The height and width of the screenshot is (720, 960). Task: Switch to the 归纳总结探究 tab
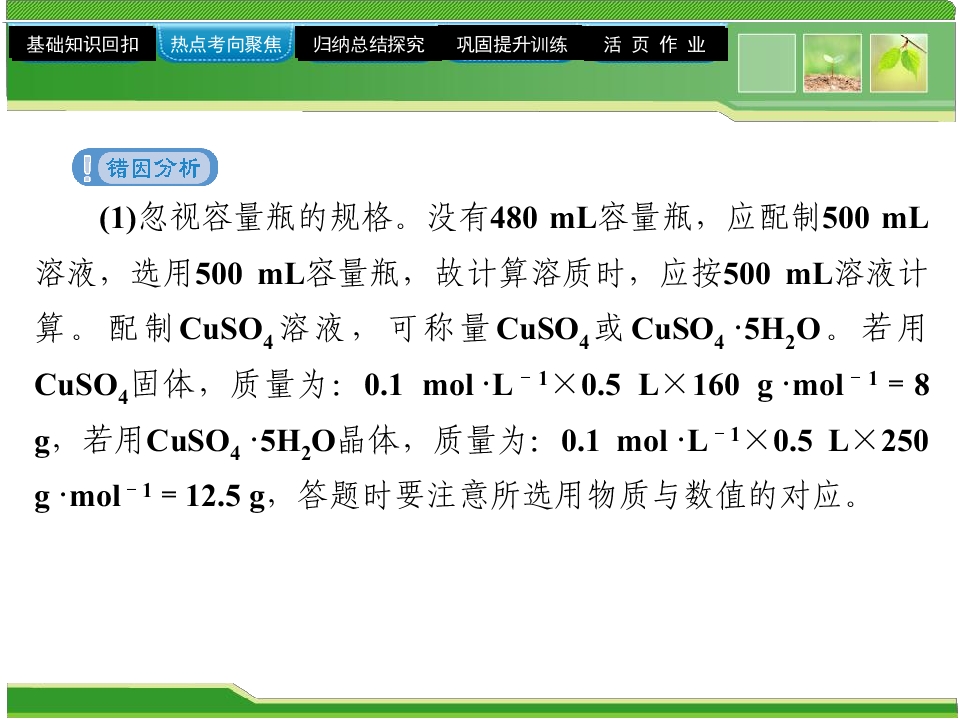369,44
